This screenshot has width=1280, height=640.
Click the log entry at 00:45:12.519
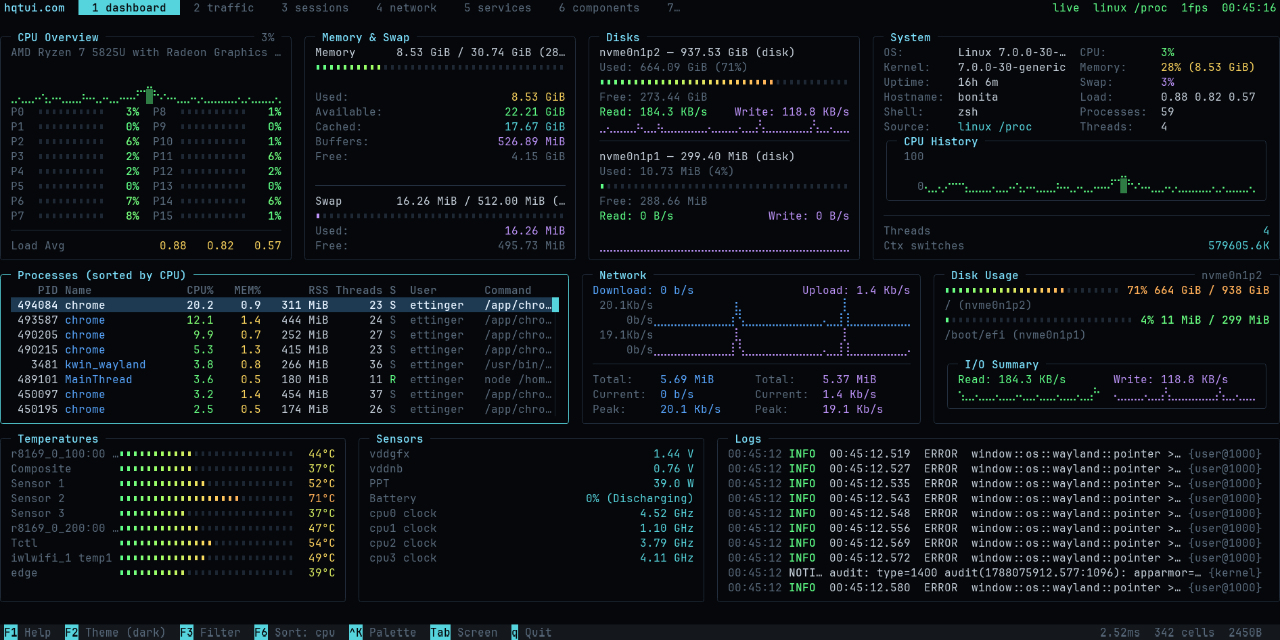(995, 454)
